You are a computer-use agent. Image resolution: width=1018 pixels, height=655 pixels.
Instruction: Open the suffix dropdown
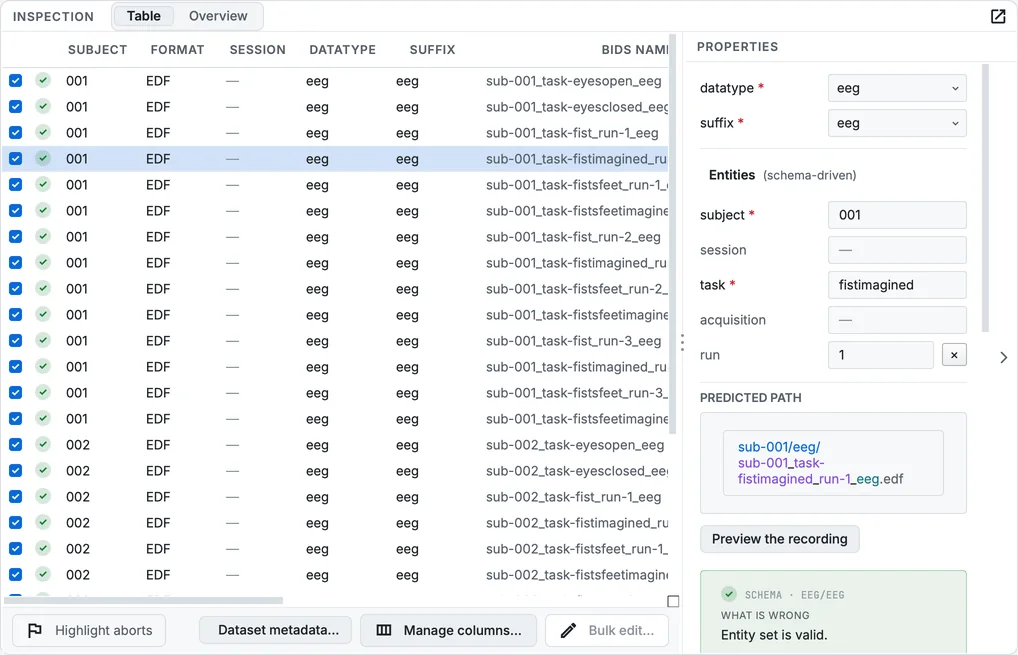point(897,123)
